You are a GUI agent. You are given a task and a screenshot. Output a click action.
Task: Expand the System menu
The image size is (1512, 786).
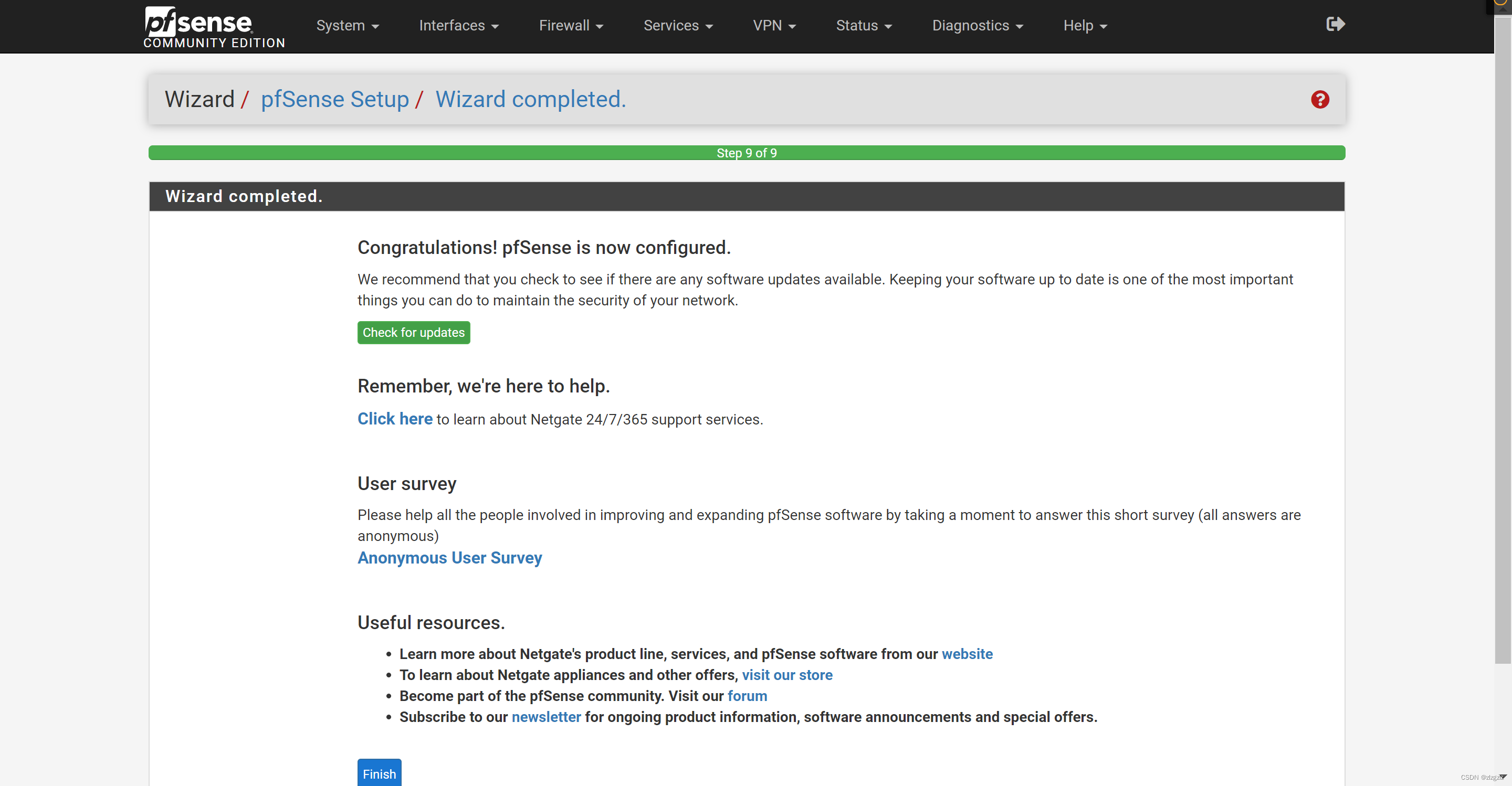(x=348, y=26)
